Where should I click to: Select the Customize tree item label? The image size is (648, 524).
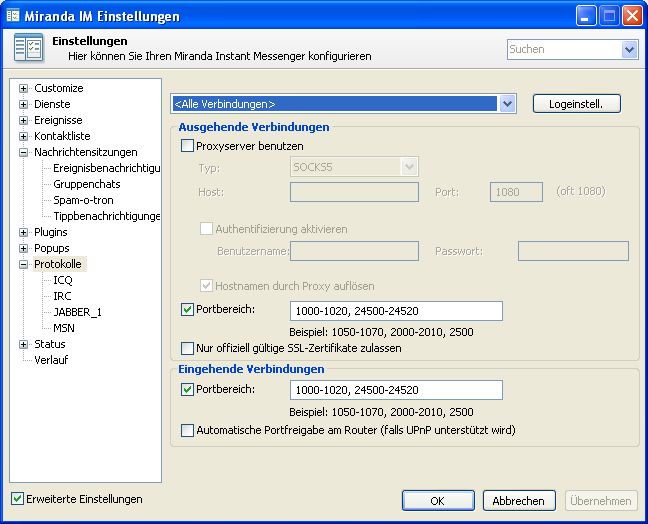pyautogui.click(x=59, y=88)
